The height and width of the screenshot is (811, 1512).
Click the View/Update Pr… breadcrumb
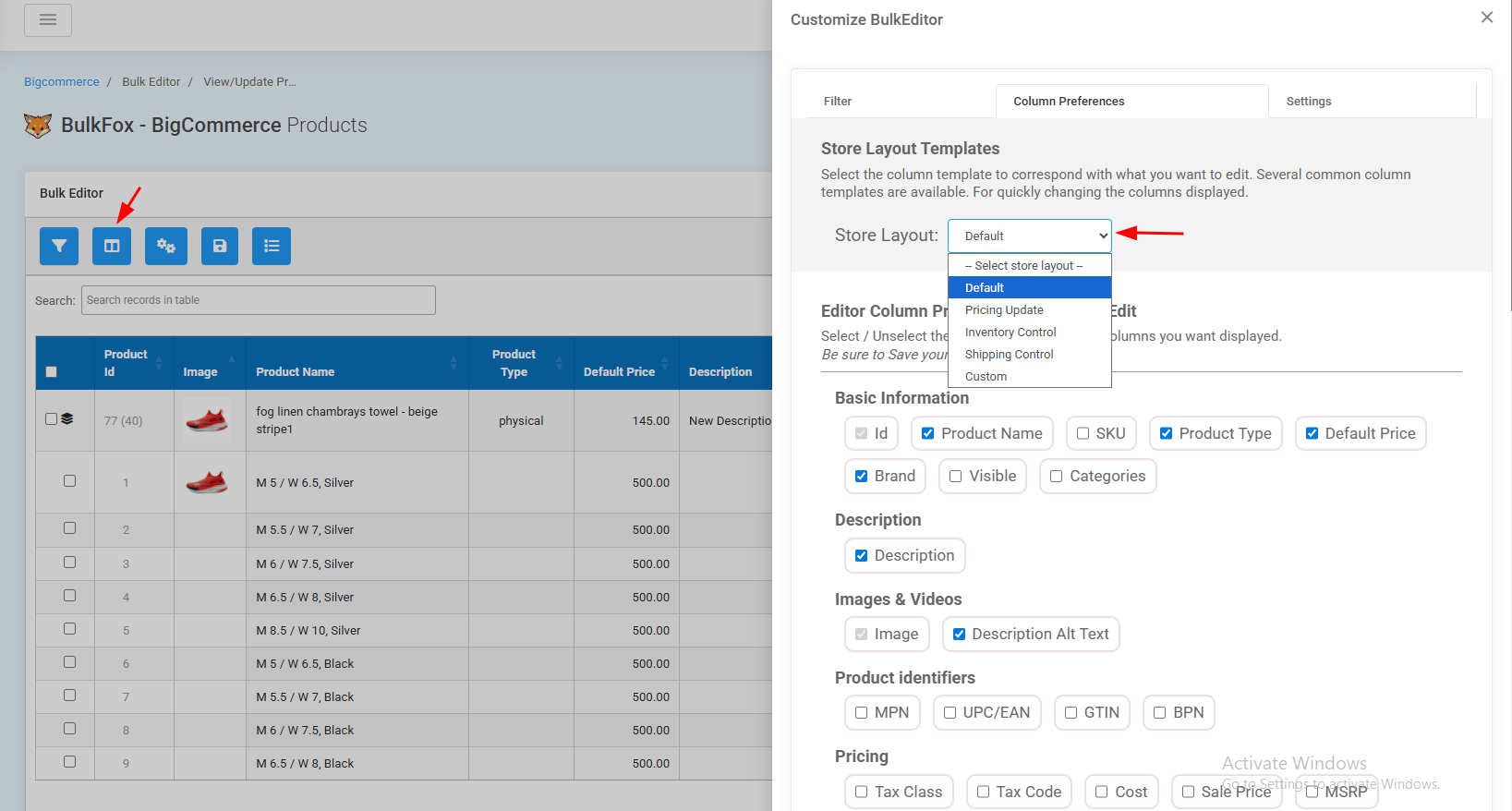(250, 82)
